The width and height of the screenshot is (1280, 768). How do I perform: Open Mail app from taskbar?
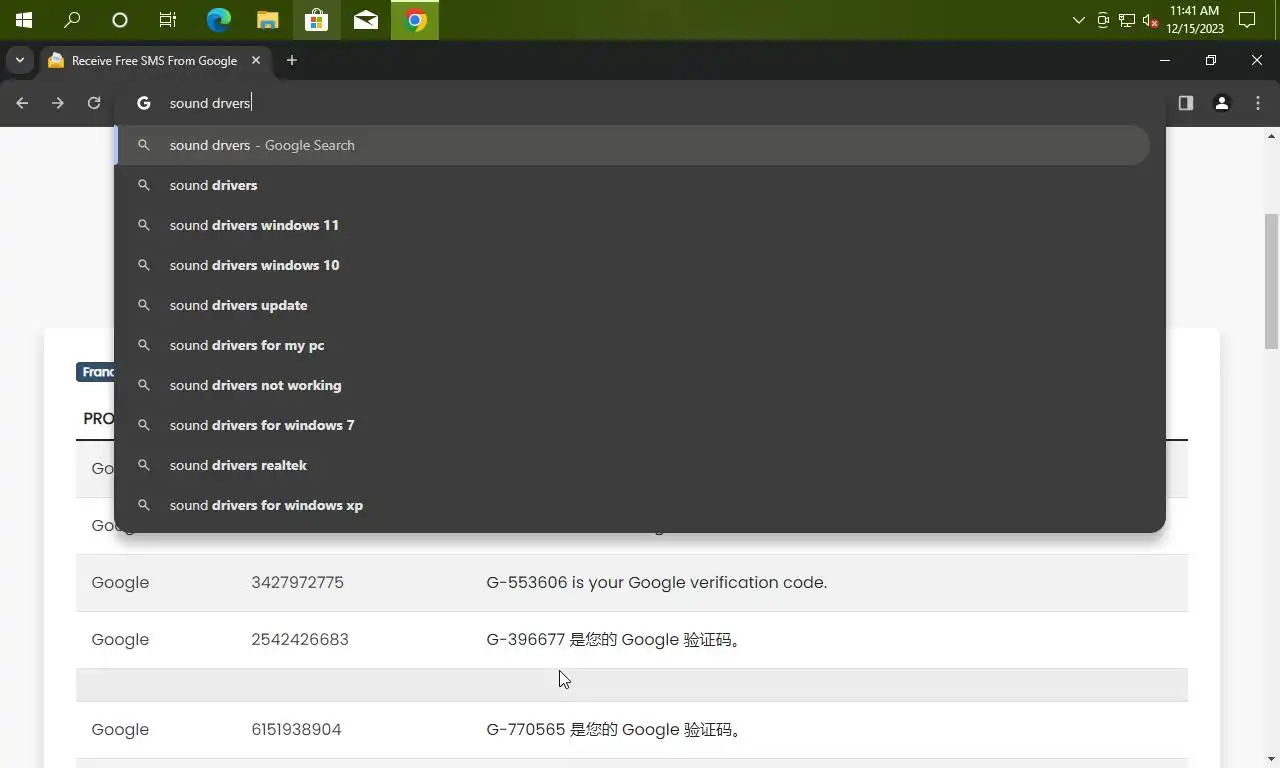(366, 20)
